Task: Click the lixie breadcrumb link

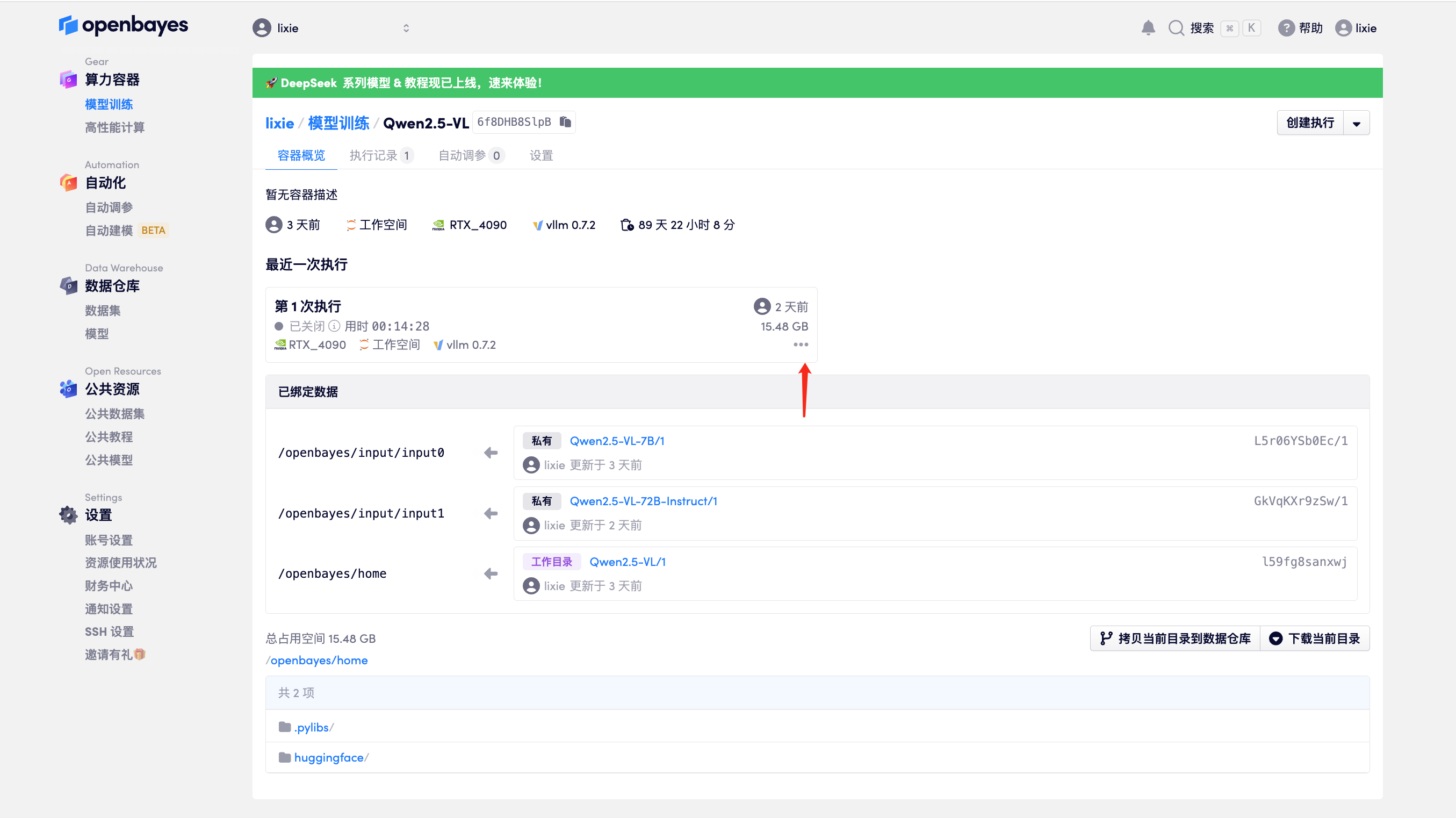Action: pyautogui.click(x=280, y=123)
